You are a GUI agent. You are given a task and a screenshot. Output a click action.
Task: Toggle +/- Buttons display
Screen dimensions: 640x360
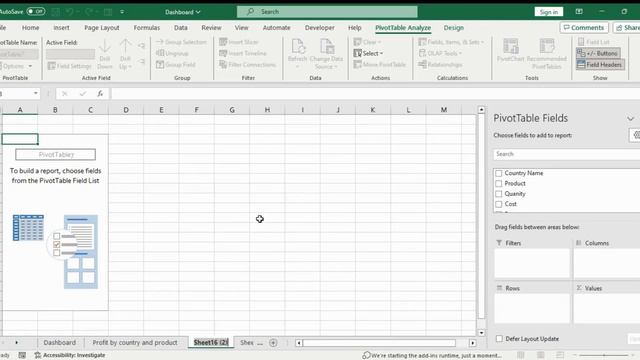[598, 53]
